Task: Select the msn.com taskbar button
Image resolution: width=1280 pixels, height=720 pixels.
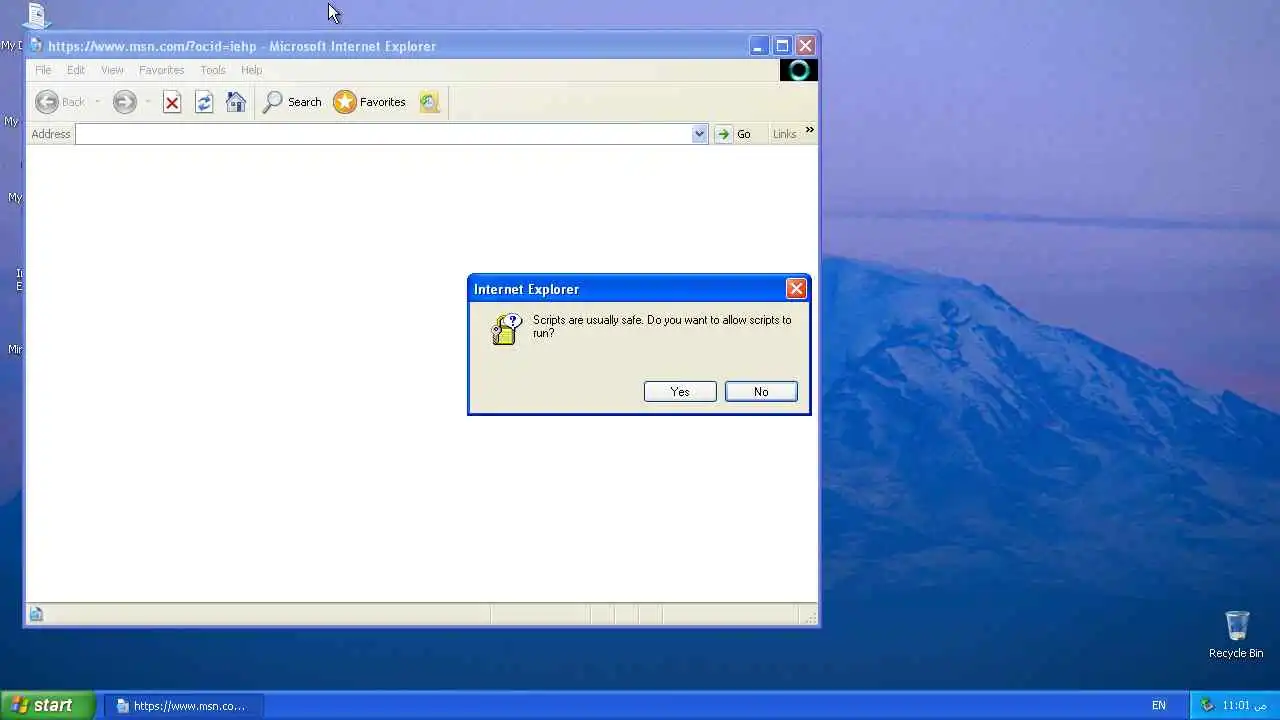Action: (x=184, y=706)
